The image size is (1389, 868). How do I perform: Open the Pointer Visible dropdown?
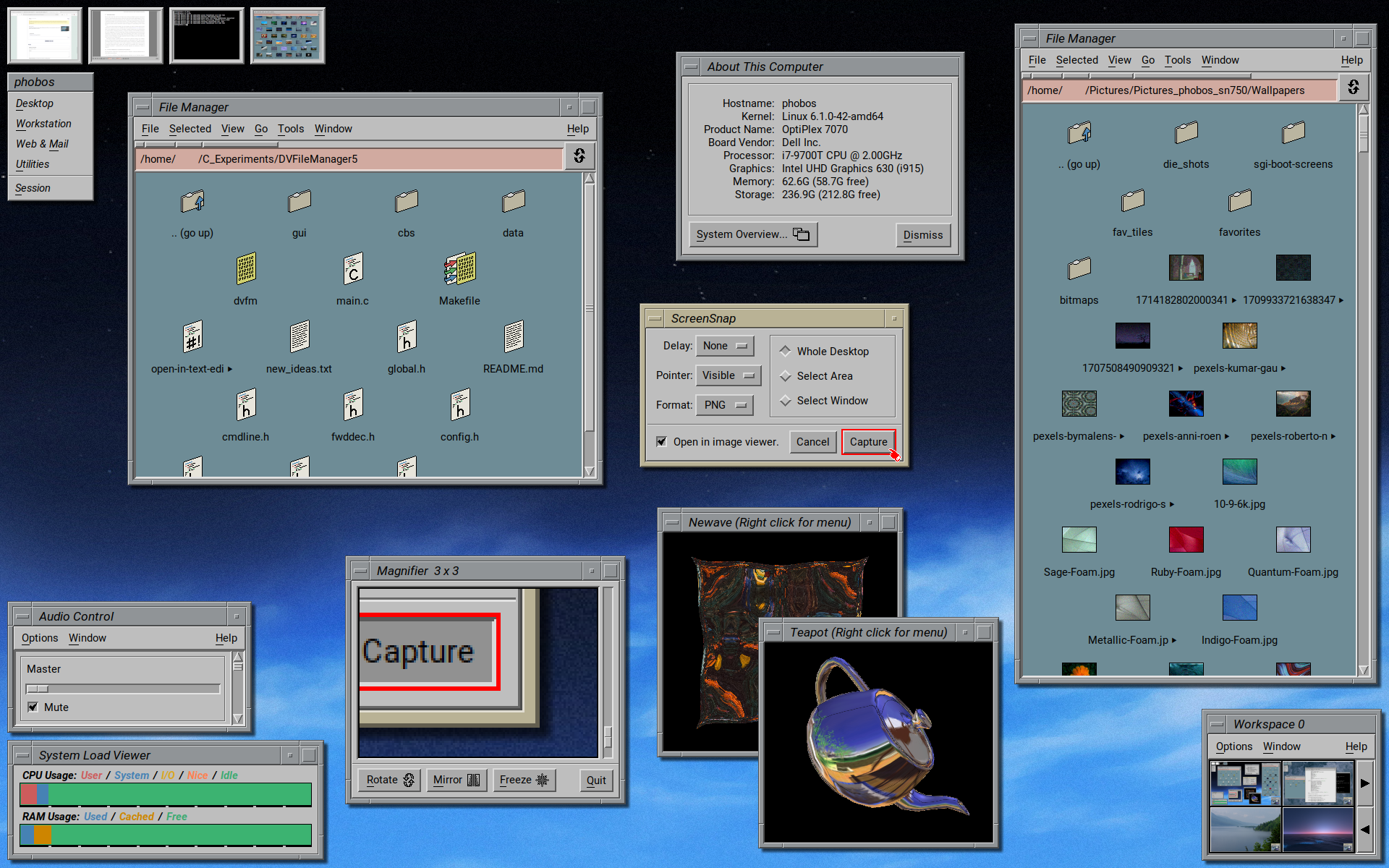click(x=728, y=375)
